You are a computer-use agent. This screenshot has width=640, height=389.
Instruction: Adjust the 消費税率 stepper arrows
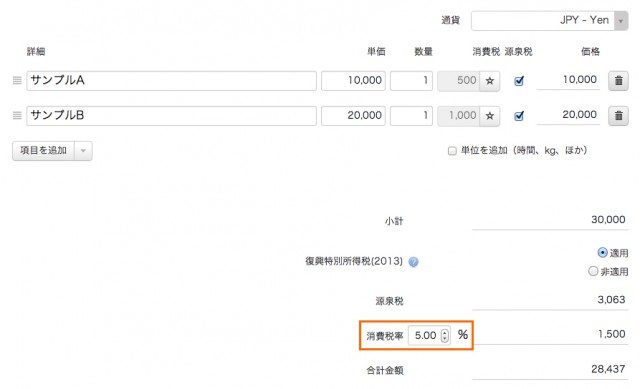tap(444, 336)
